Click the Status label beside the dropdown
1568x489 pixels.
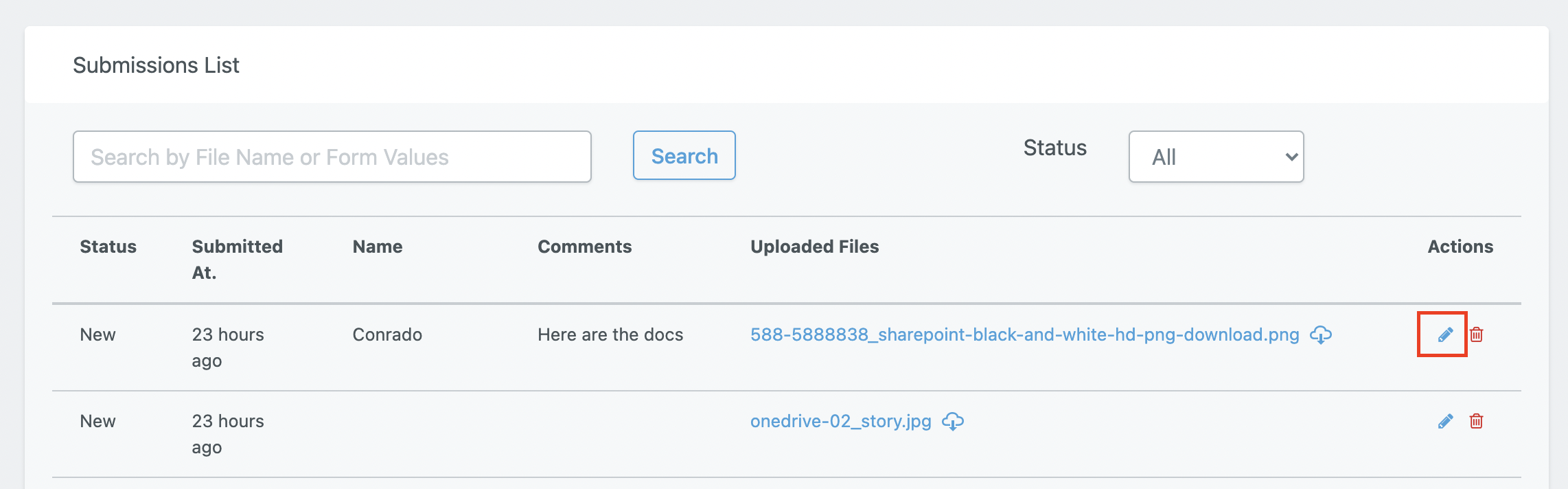tap(1054, 148)
